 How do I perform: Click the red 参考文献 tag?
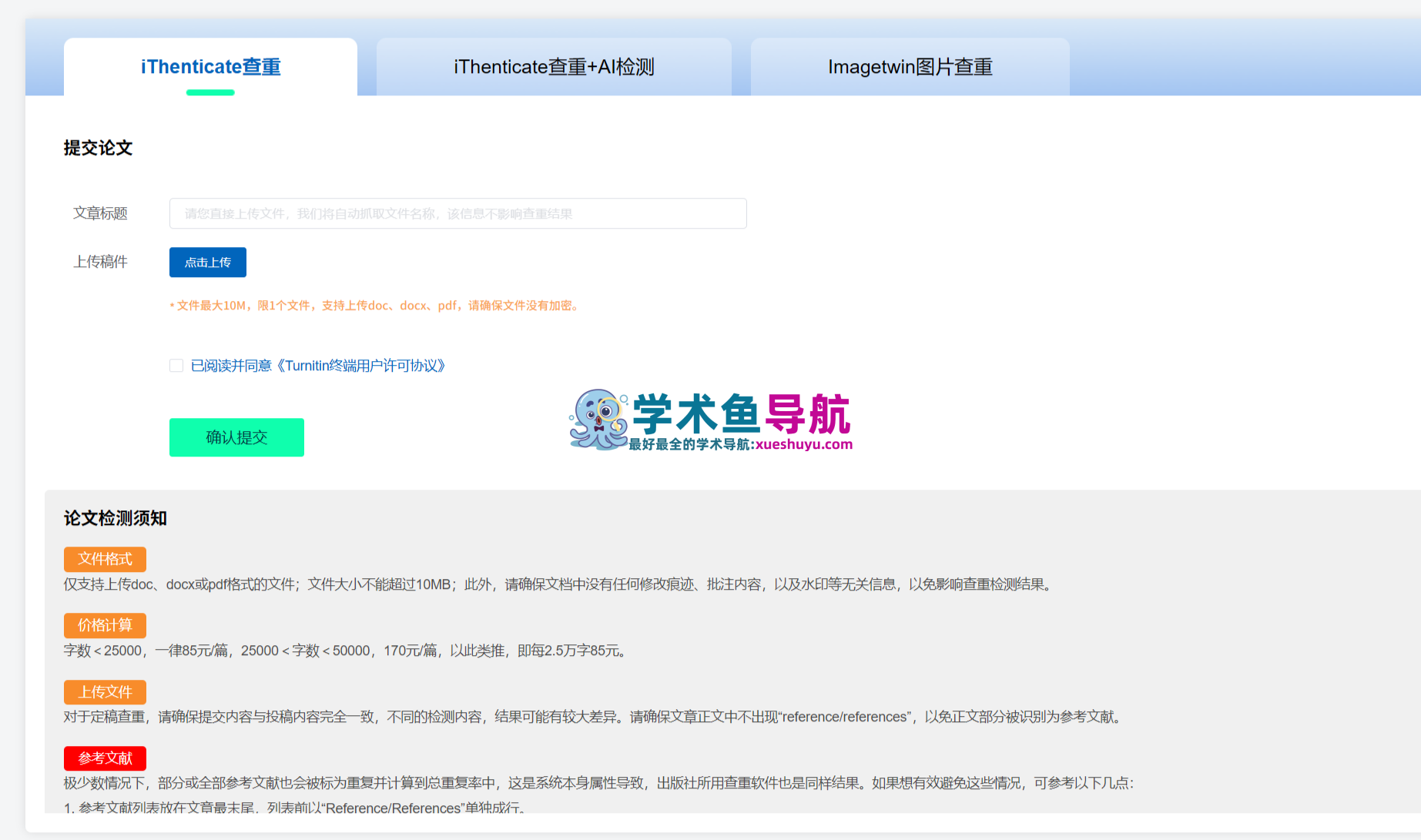click(105, 758)
